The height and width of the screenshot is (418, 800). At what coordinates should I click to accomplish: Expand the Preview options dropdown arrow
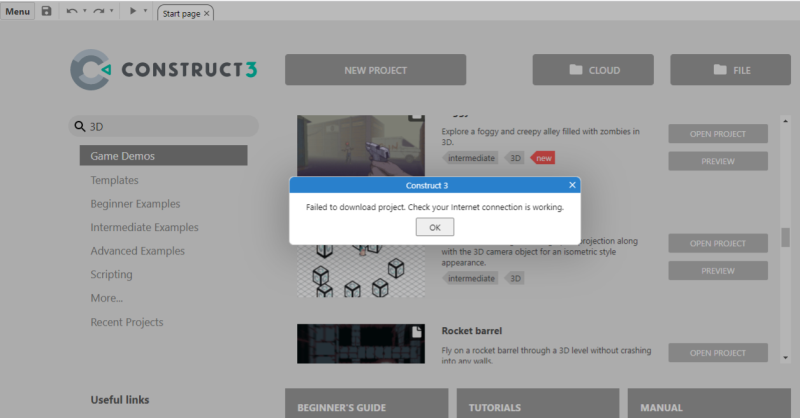[145, 11]
